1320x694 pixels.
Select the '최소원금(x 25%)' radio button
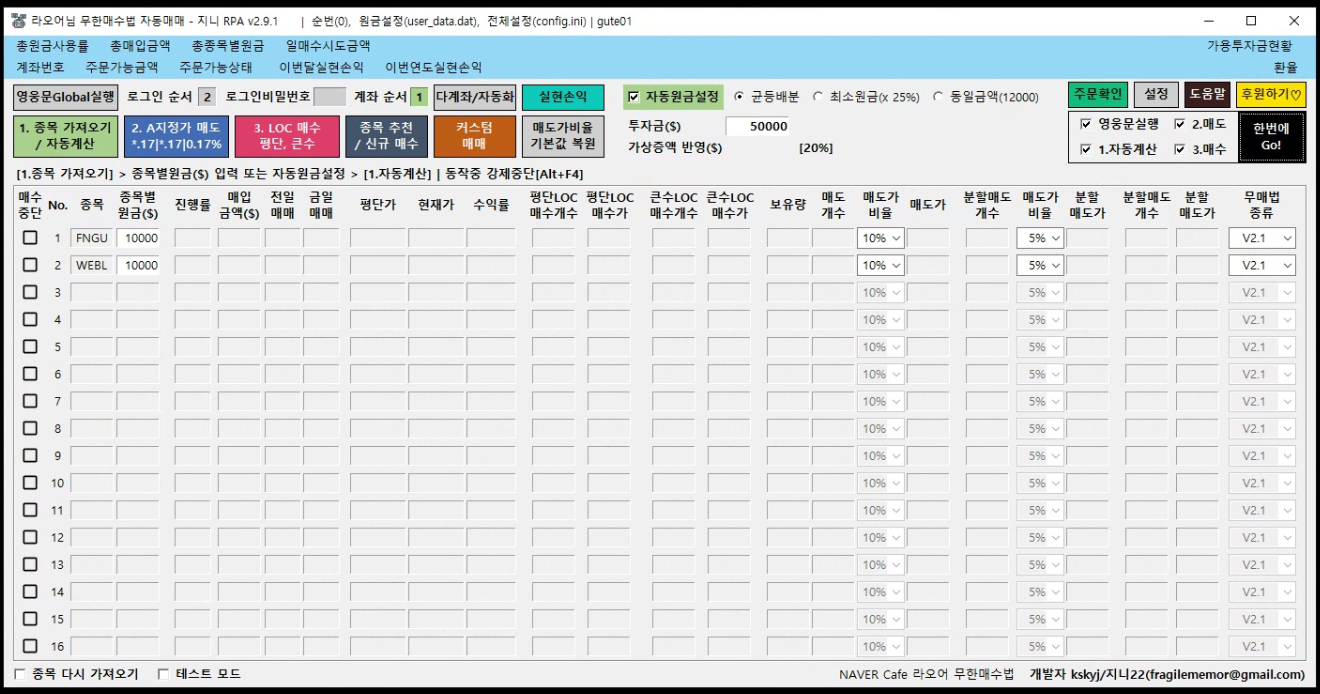tap(818, 97)
